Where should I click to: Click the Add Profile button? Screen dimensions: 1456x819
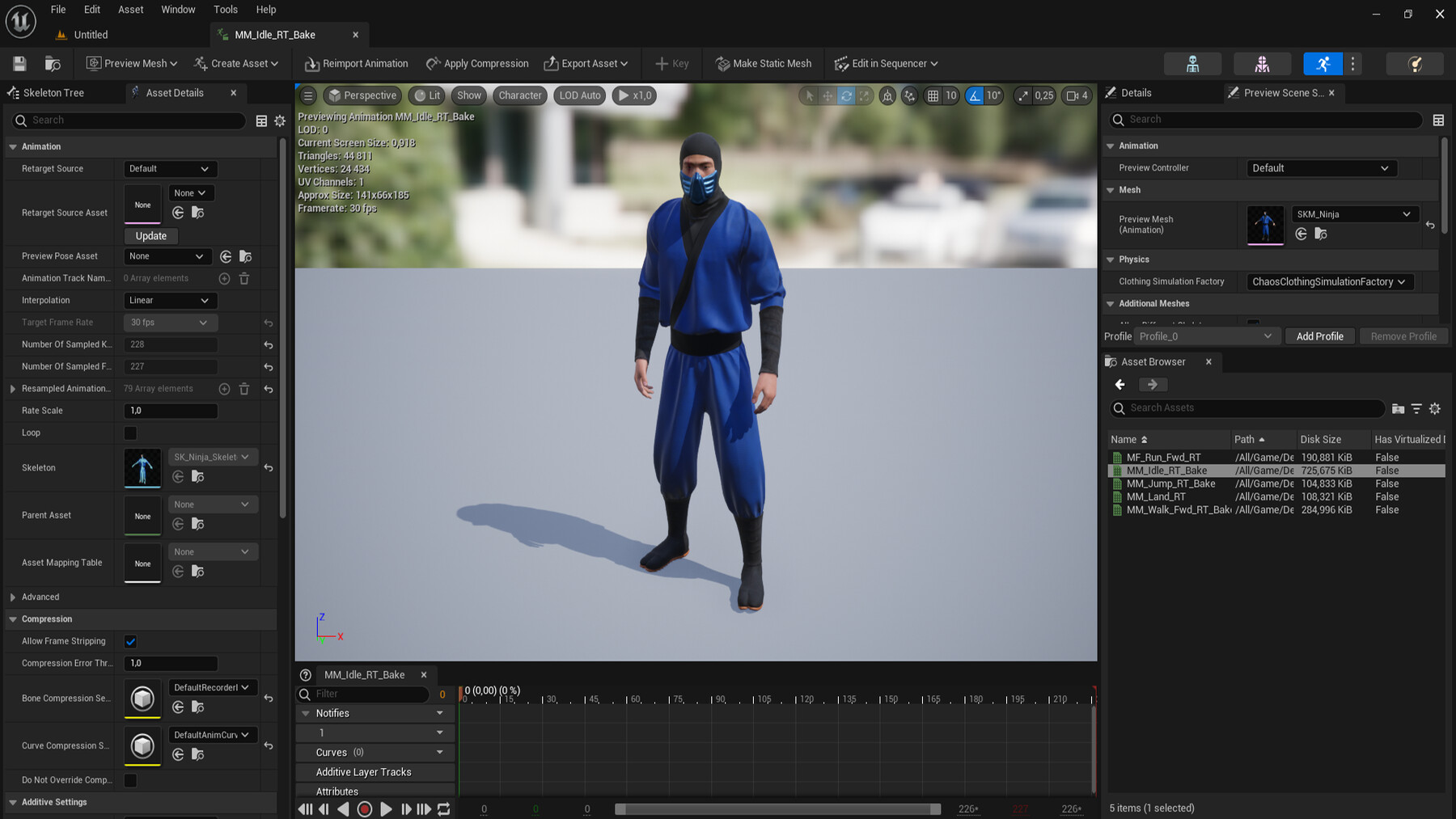(1320, 336)
